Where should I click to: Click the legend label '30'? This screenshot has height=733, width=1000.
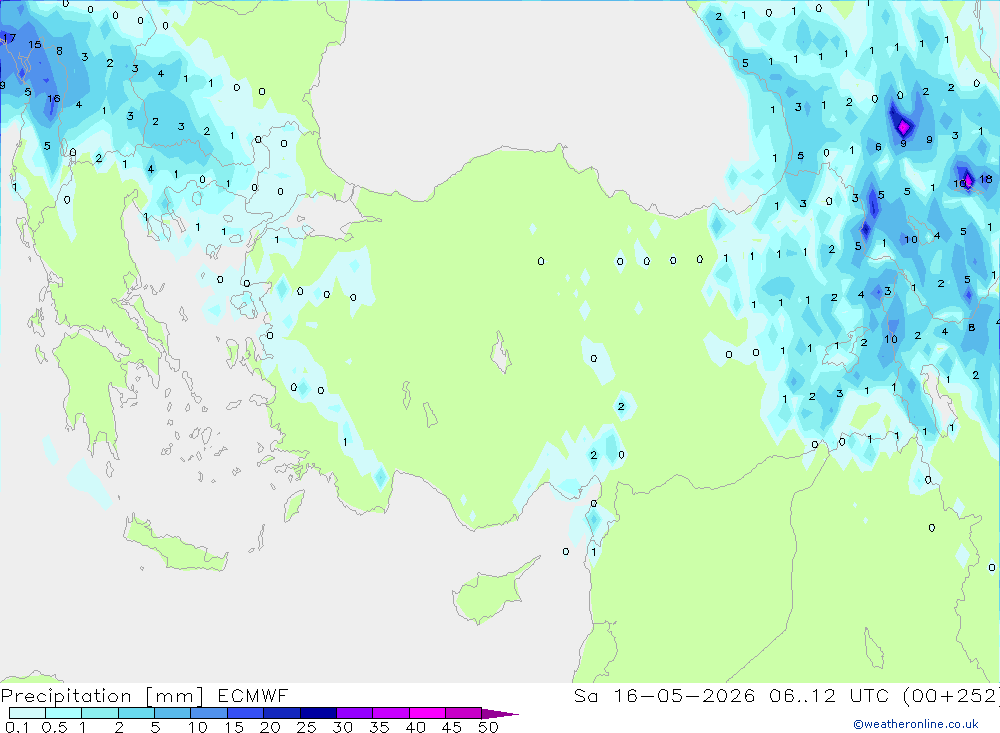point(342,727)
